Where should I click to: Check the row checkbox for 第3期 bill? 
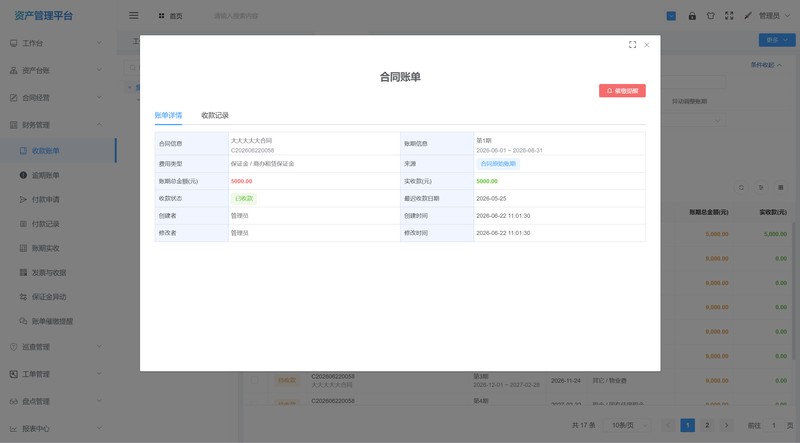click(x=254, y=380)
